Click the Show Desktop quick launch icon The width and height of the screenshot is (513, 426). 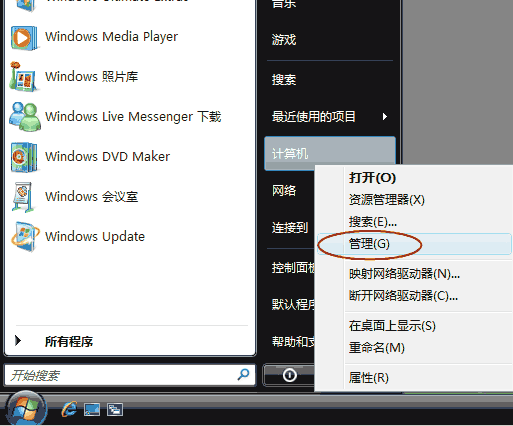coord(92,410)
